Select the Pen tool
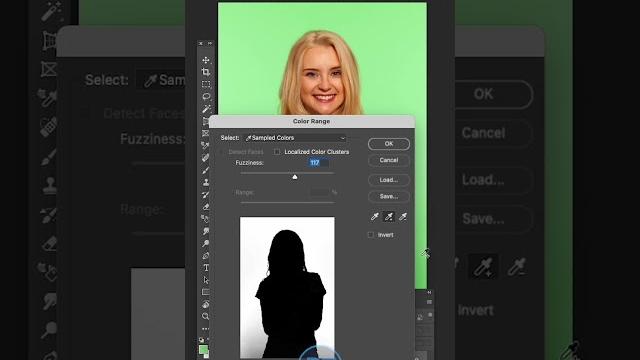 click(x=206, y=256)
